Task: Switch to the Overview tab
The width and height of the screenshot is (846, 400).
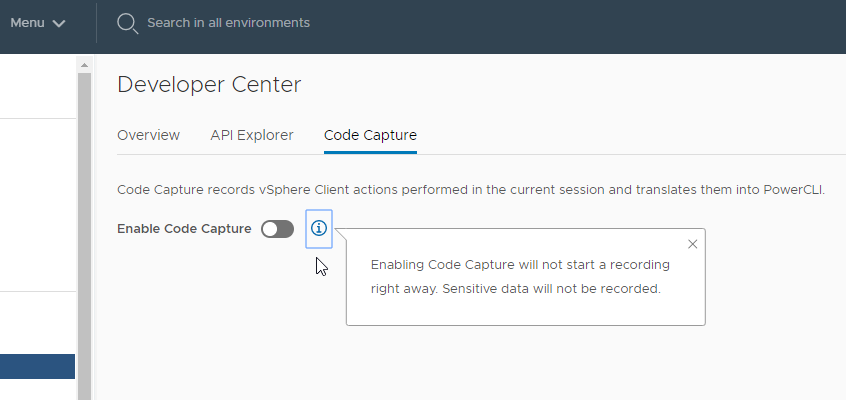Action: click(x=148, y=135)
